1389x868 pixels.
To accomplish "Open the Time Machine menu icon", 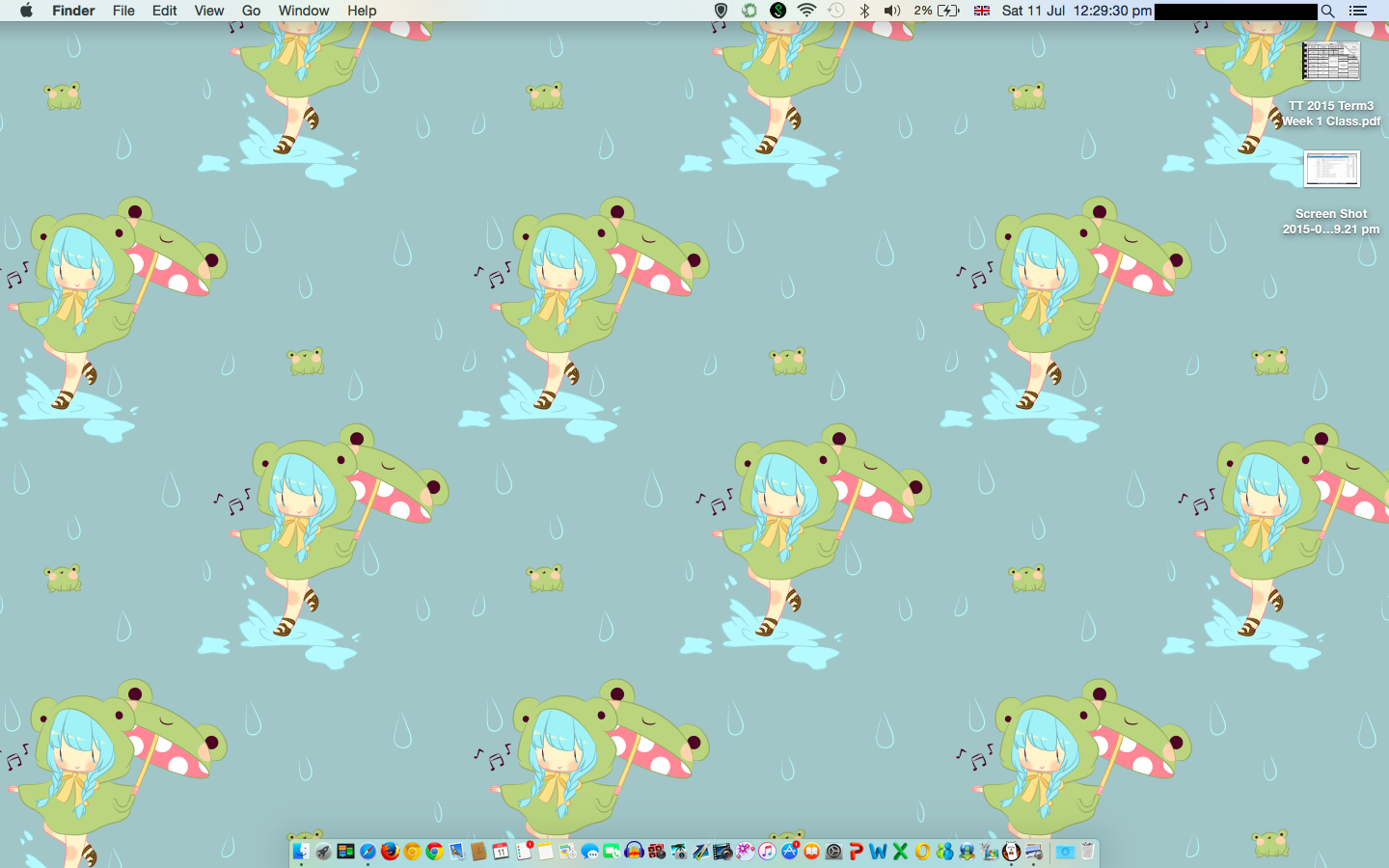I will pyautogui.click(x=835, y=11).
